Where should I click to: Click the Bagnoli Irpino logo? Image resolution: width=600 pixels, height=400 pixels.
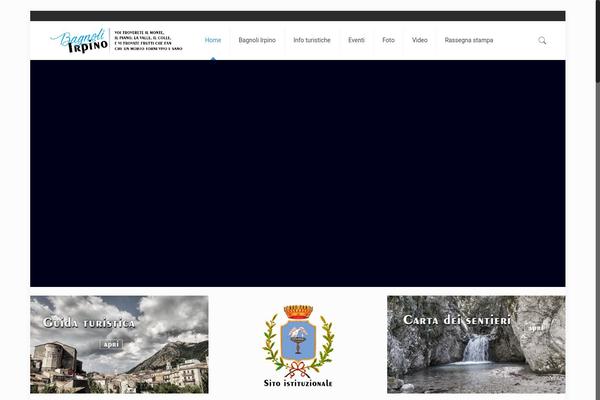coord(79,41)
